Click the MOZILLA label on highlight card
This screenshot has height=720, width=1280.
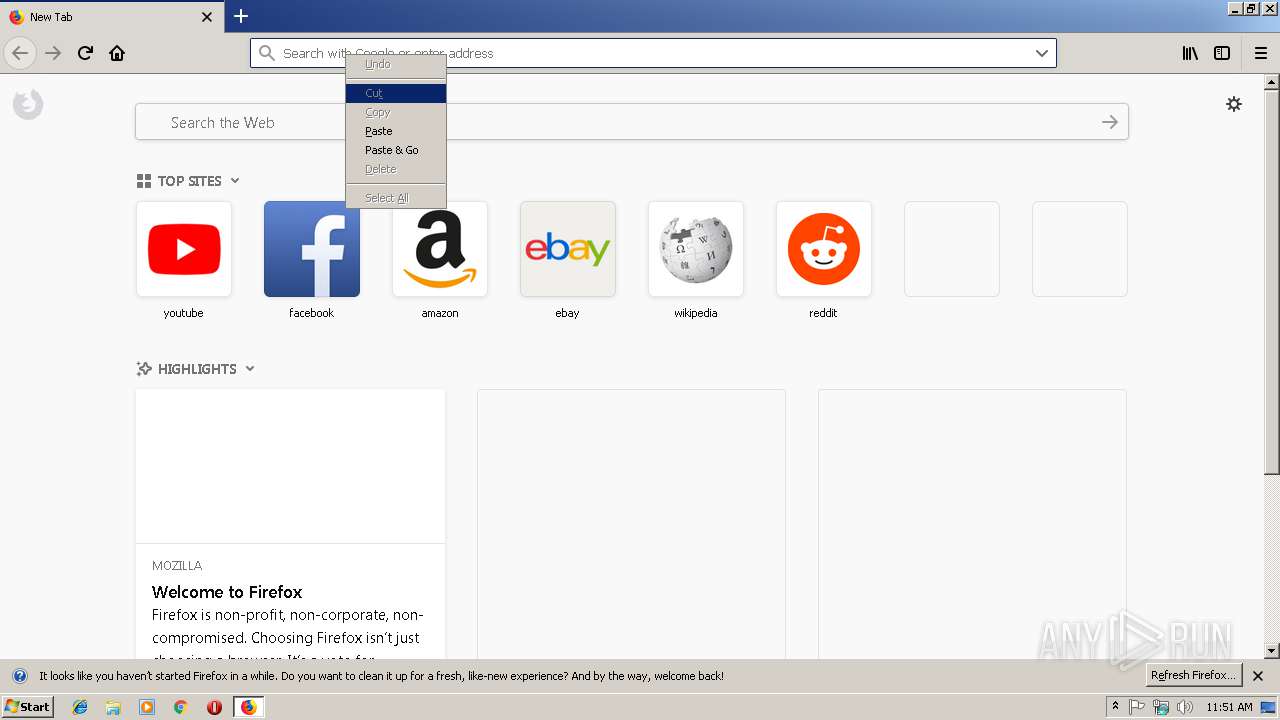coord(177,566)
